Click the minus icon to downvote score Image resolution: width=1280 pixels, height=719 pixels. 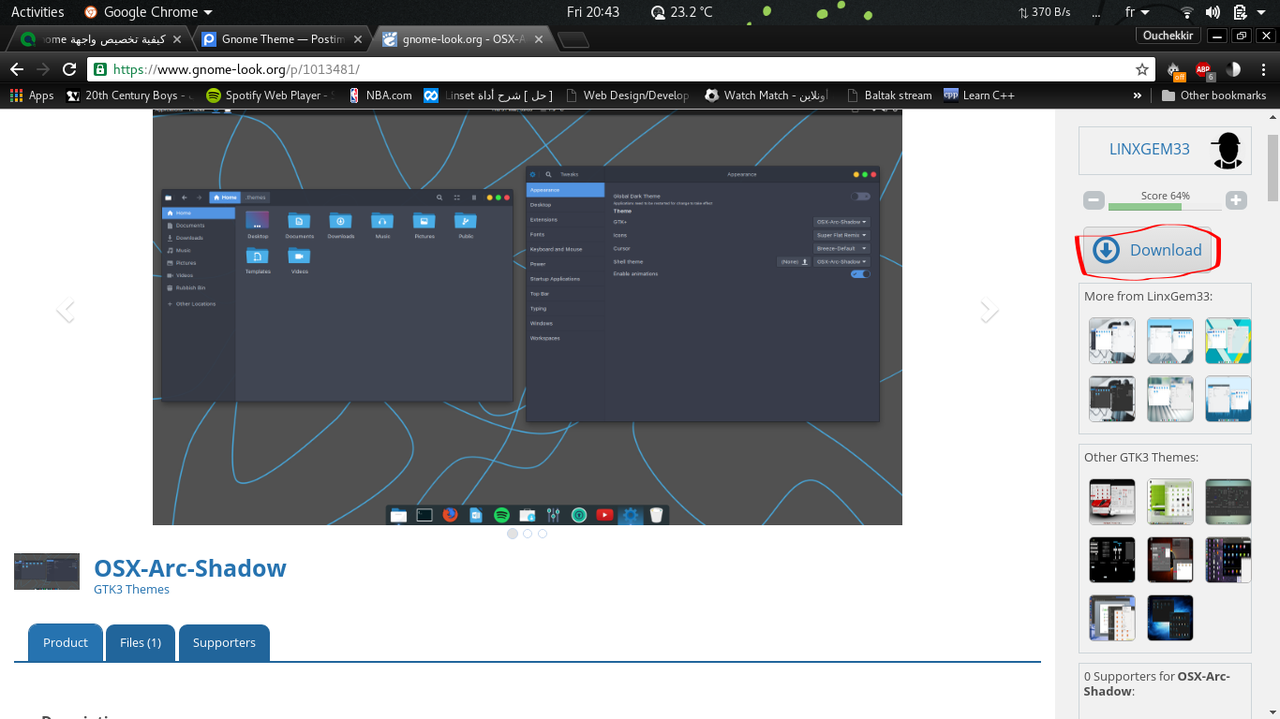tap(1094, 200)
